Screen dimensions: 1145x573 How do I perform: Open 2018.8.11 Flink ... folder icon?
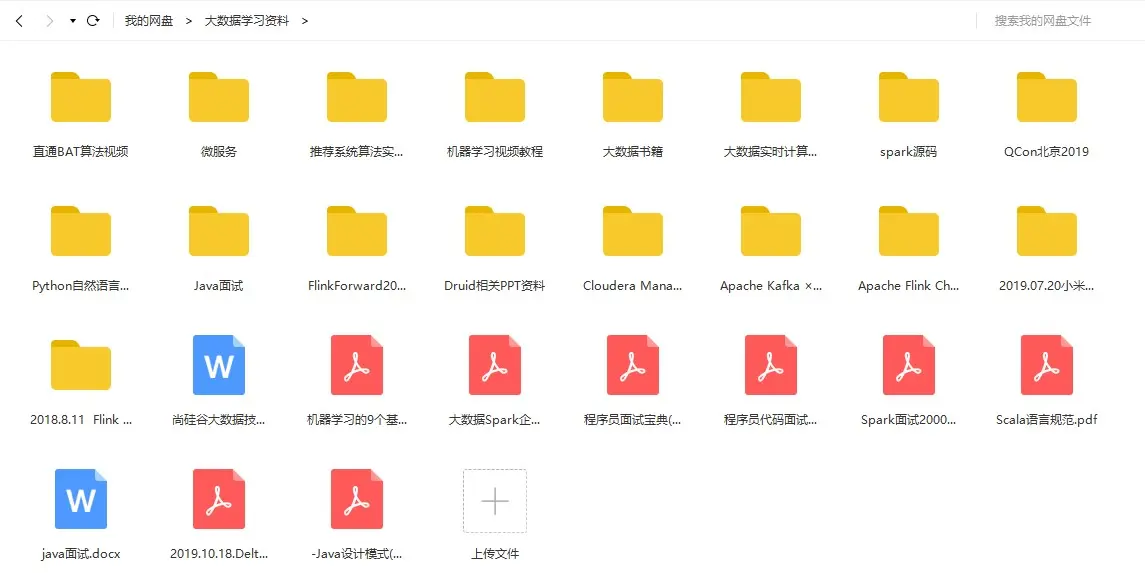[80, 365]
